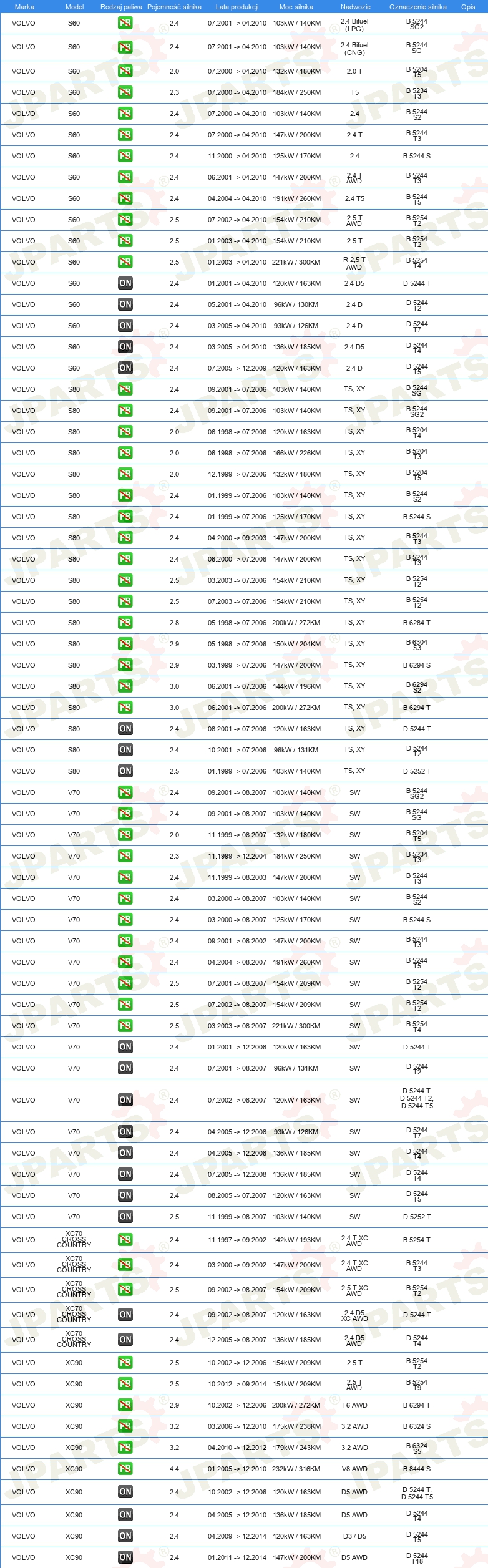Click body text R 2,5 T AWD
The image size is (488, 1568).
coord(354,263)
